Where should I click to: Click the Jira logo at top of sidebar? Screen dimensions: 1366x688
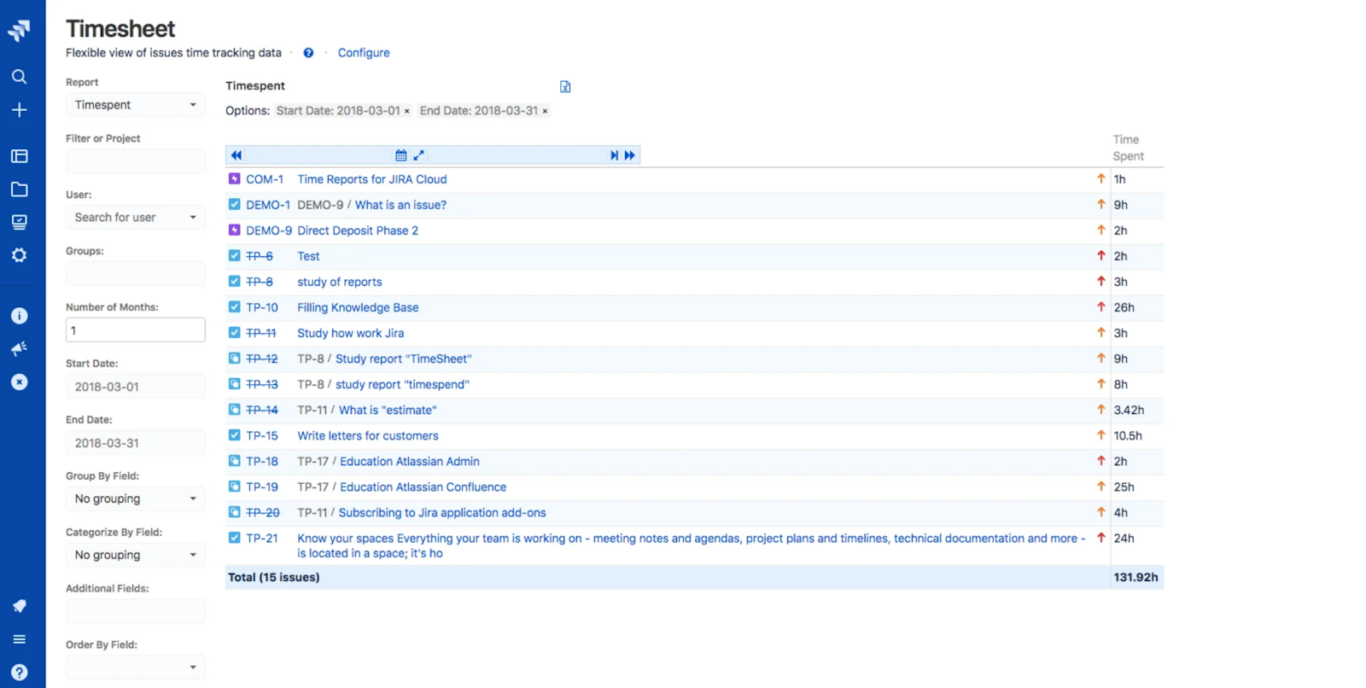(19, 29)
